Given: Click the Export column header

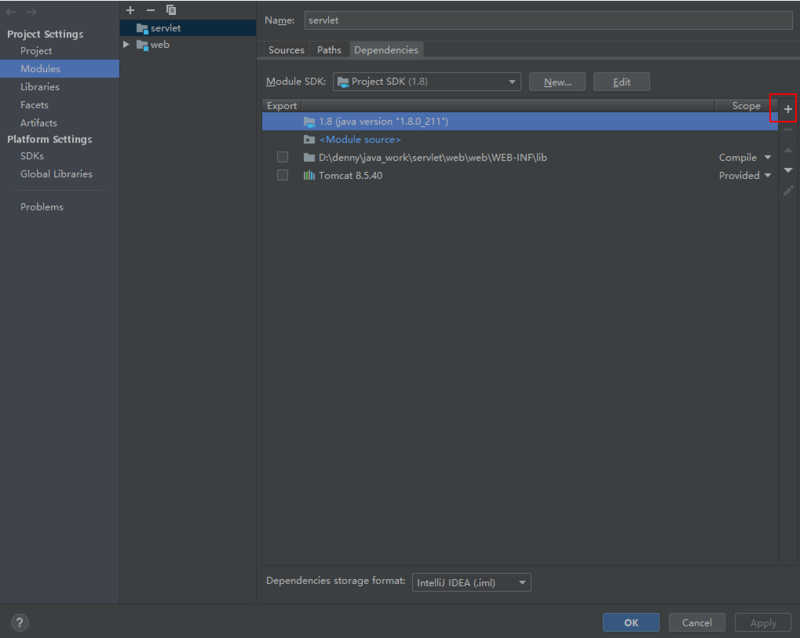Looking at the screenshot, I should pos(282,106).
